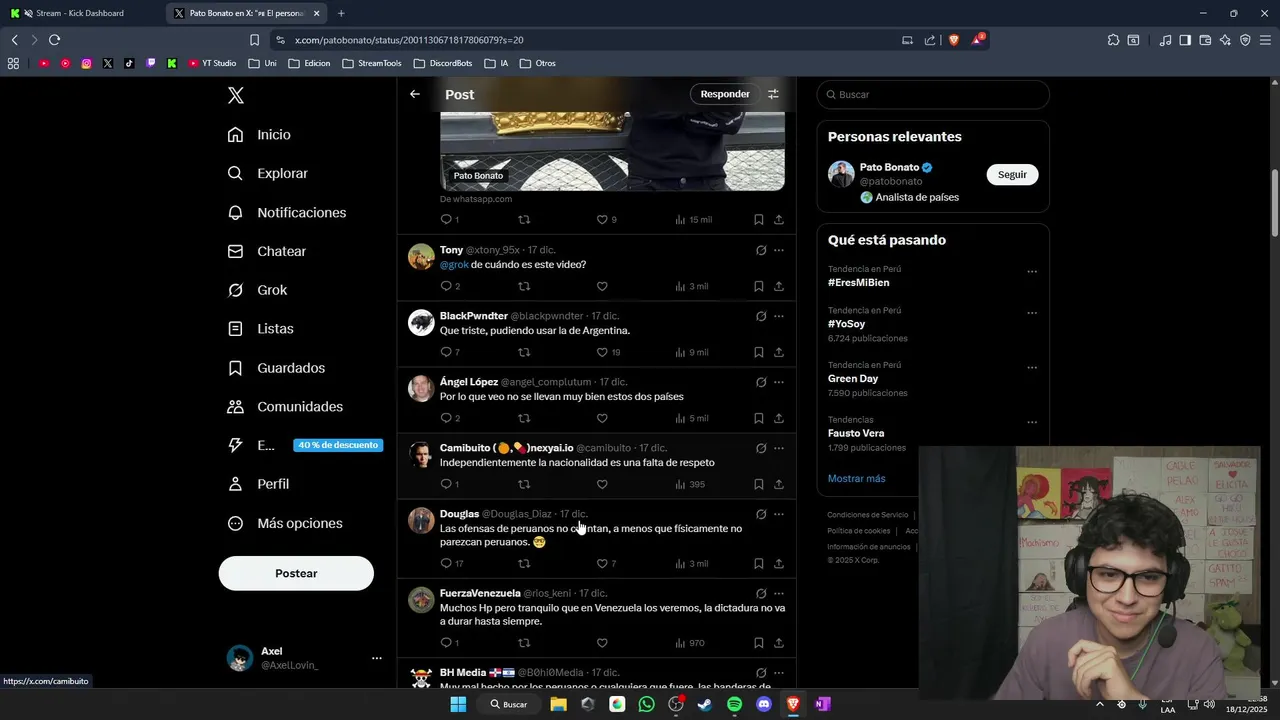
Task: Open WhatsApp from taskbar
Action: (x=646, y=704)
